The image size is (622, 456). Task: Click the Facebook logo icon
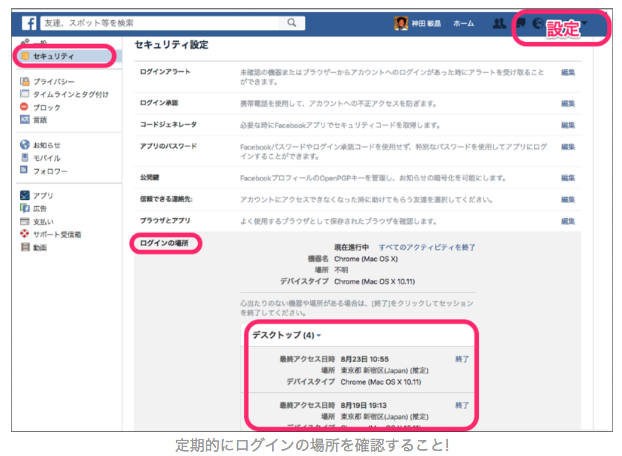click(29, 23)
